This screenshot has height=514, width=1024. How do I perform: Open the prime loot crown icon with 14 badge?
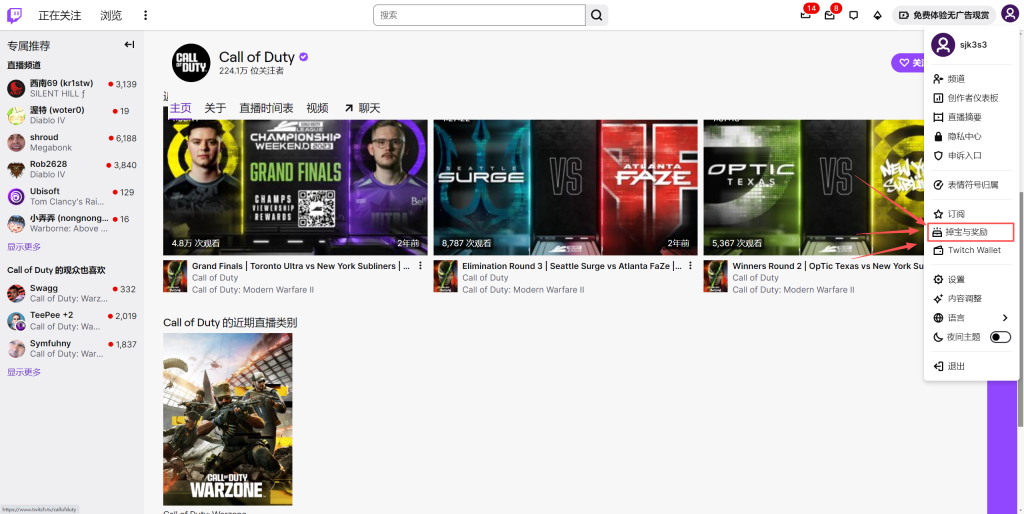(x=806, y=15)
